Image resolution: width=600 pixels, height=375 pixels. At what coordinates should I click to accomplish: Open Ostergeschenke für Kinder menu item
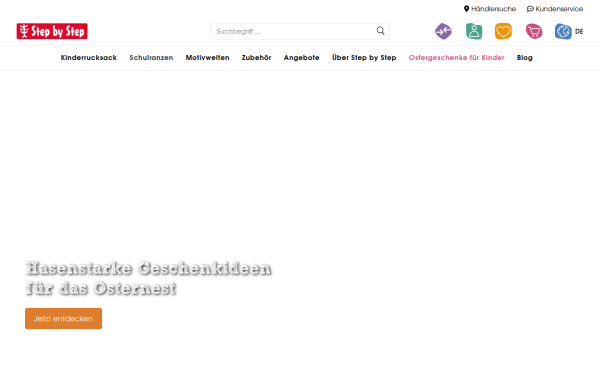[457, 58]
